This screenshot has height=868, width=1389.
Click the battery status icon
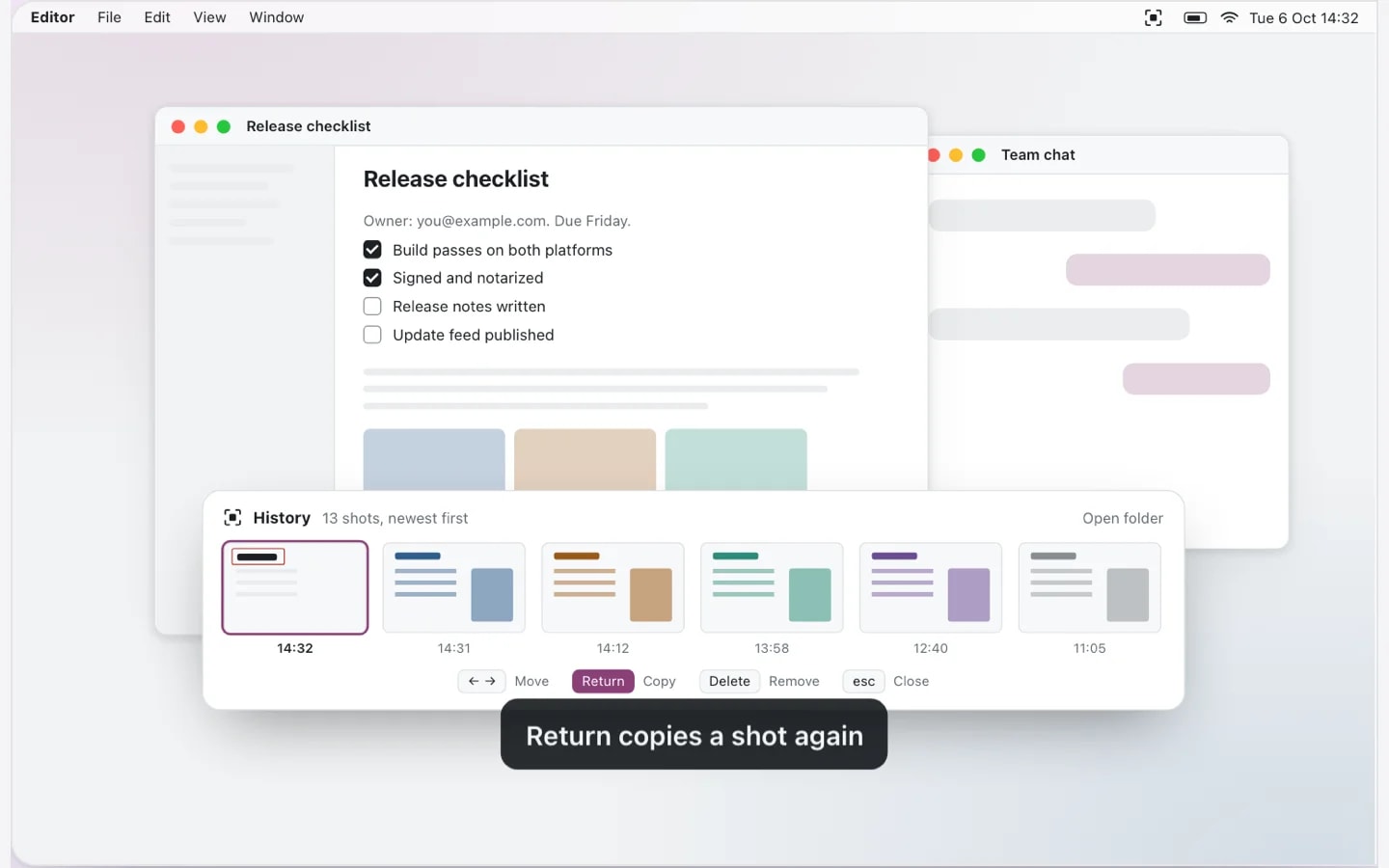[x=1195, y=17]
